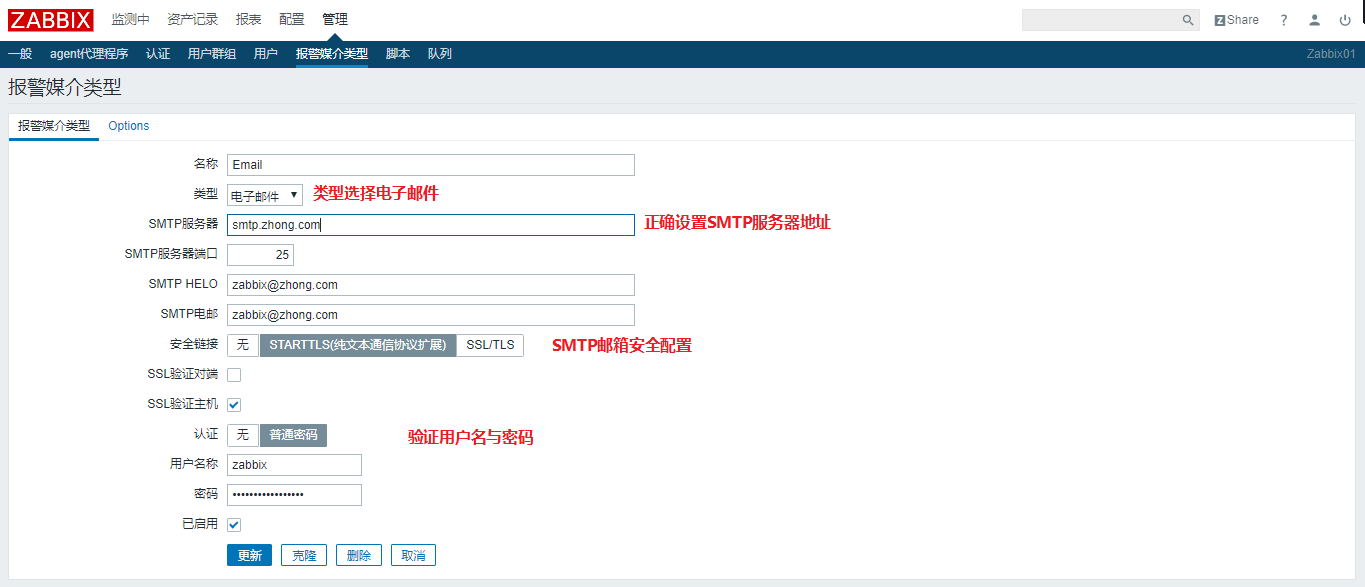Image resolution: width=1365 pixels, height=587 pixels.
Task: Click the SMTP服务器端口 input field
Action: (260, 254)
